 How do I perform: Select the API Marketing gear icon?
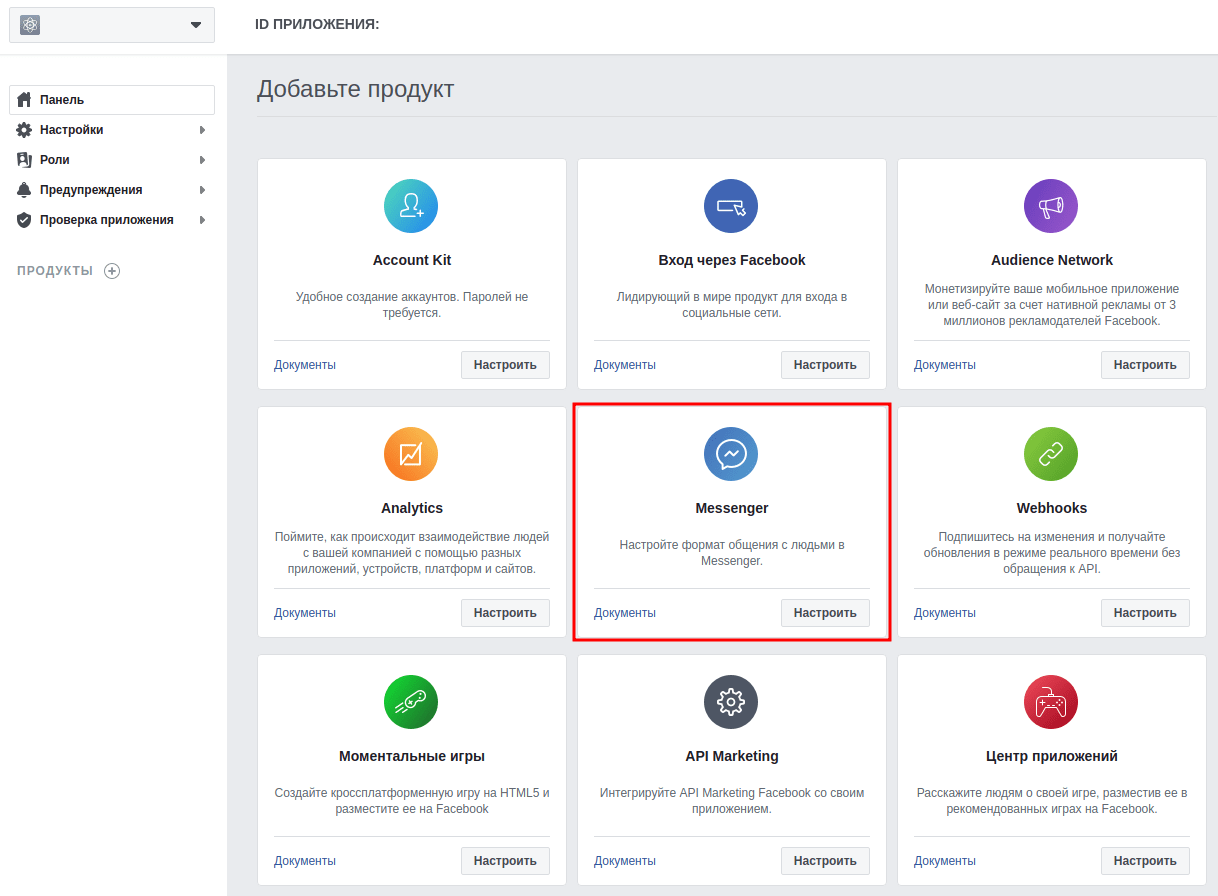tap(731, 701)
